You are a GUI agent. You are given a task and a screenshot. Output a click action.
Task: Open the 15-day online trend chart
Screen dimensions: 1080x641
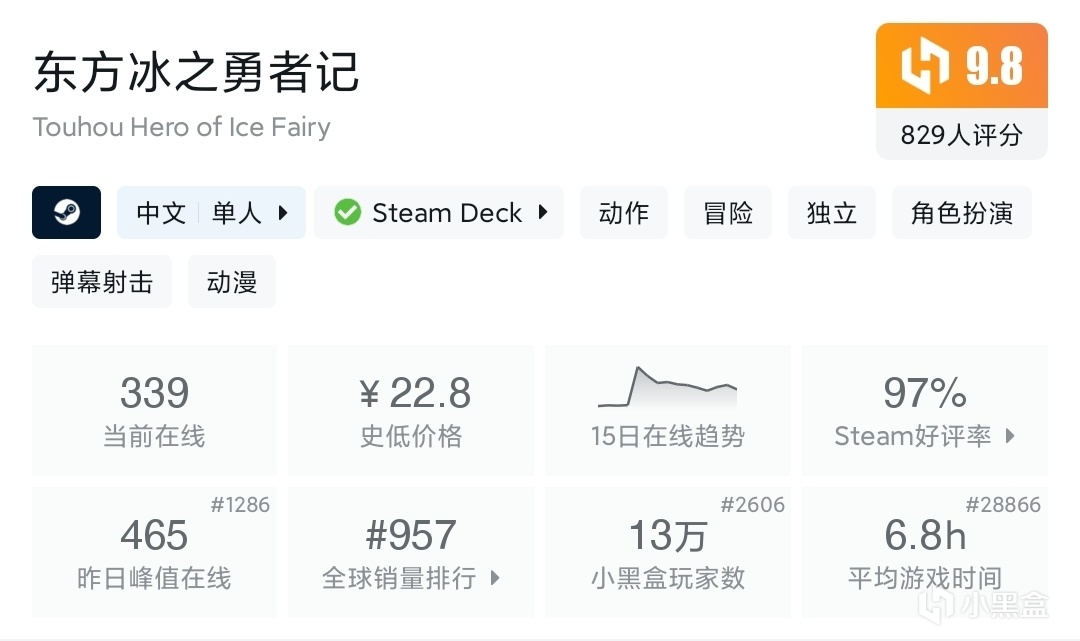click(667, 410)
